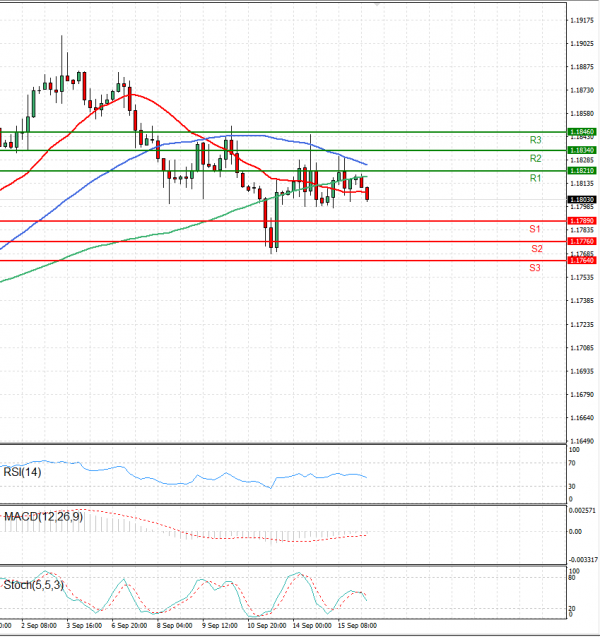Click the 1.17535 price axis value
This screenshot has height=637, width=600.
pyautogui.click(x=582, y=277)
